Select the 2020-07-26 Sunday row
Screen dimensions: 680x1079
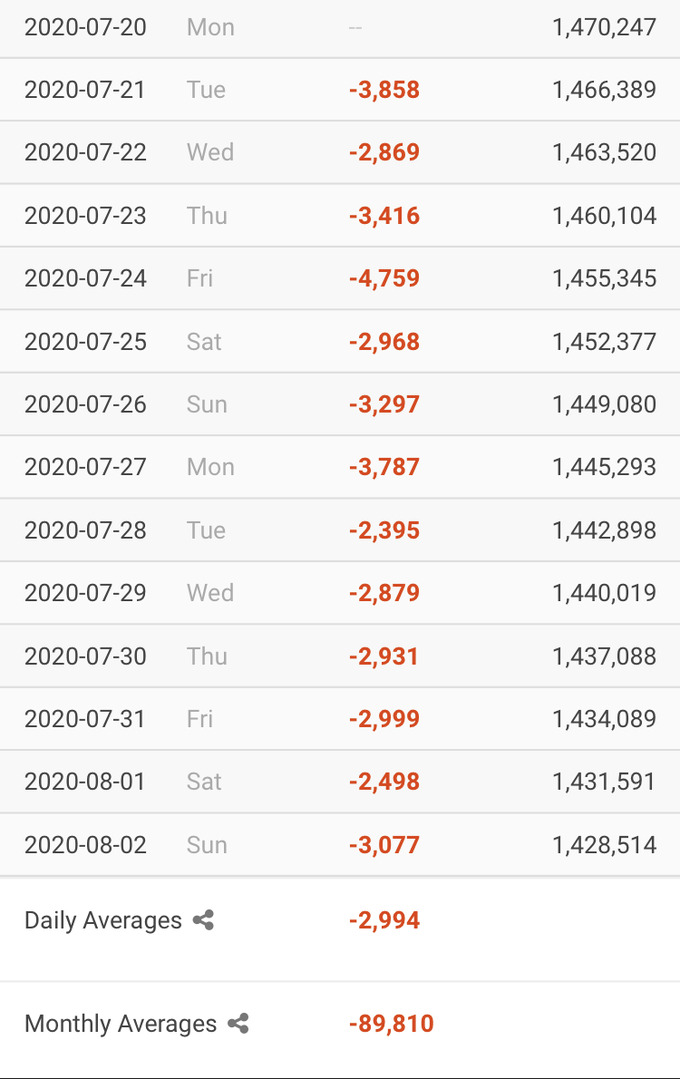point(340,404)
